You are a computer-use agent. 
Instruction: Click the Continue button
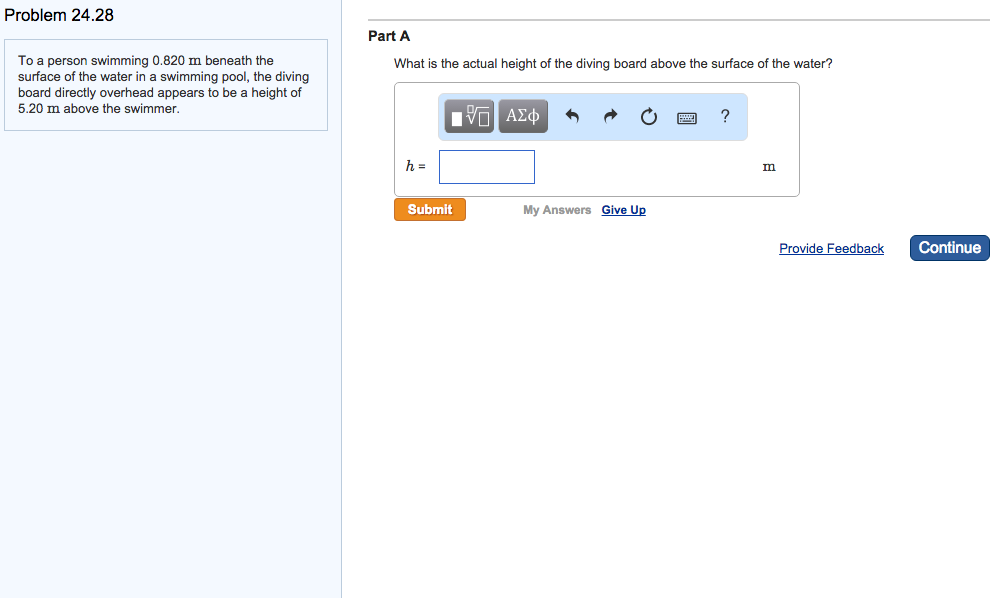[x=950, y=248]
